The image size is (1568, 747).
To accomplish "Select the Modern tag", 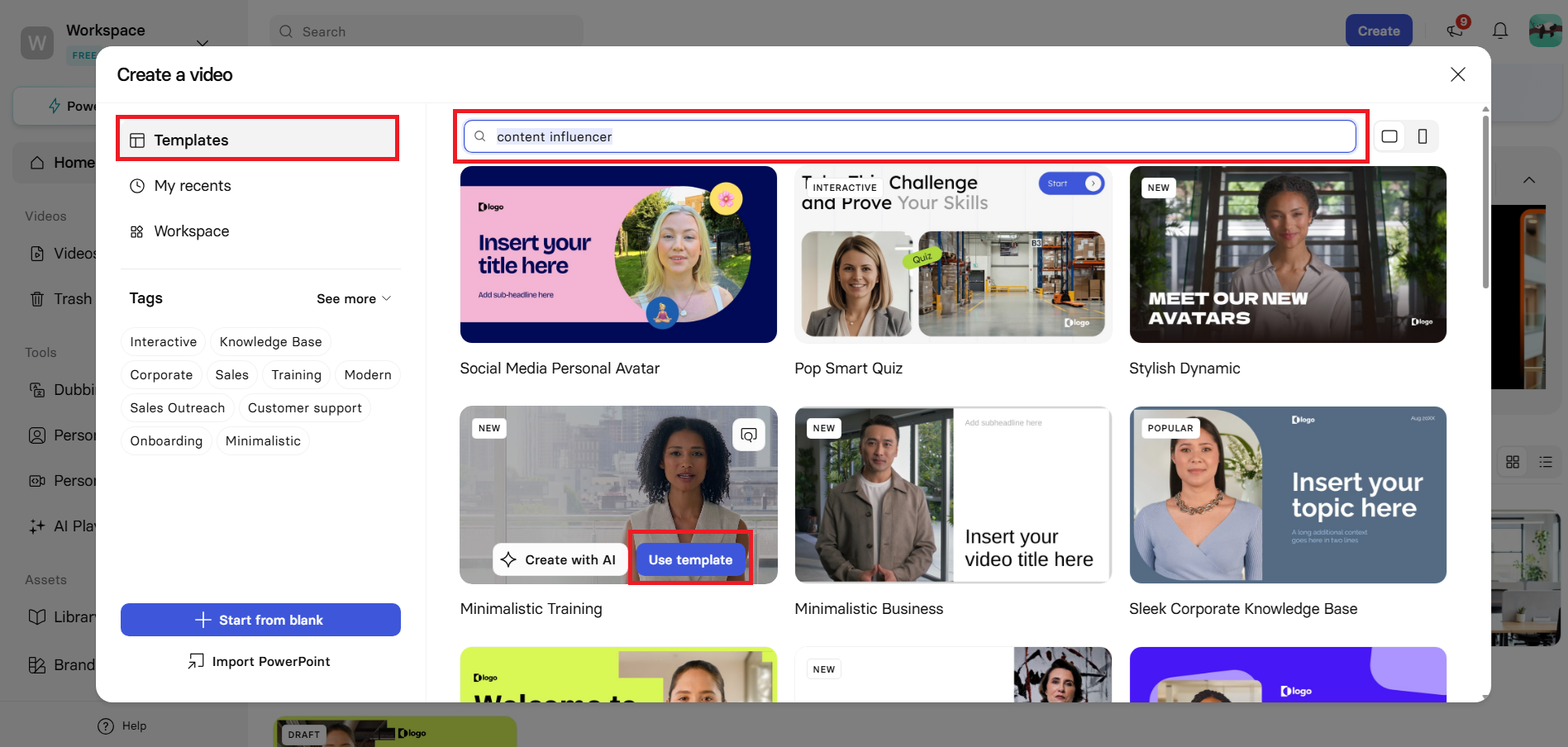I will [x=368, y=375].
